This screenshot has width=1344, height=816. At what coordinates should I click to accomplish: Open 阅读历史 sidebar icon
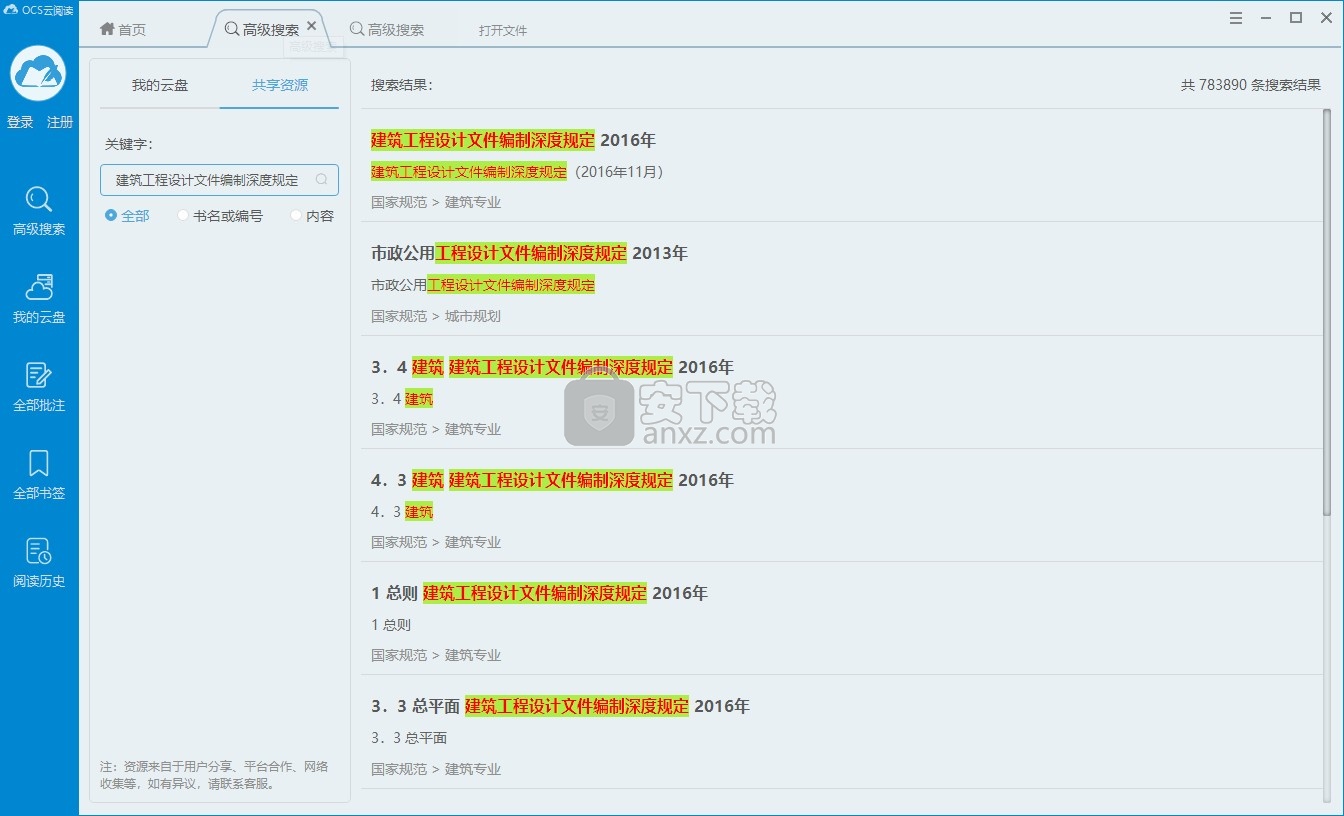pos(39,563)
